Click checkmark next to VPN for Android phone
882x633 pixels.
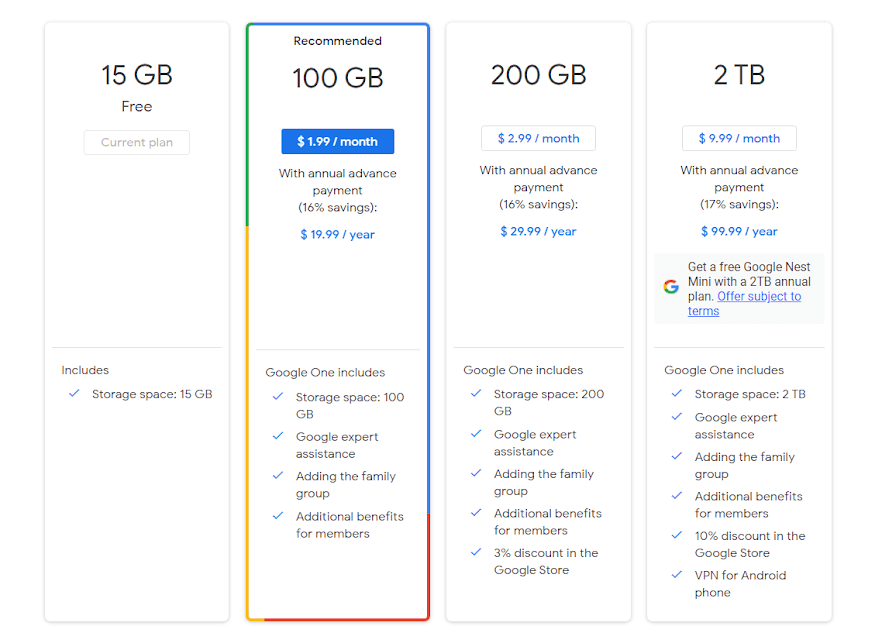(x=677, y=575)
